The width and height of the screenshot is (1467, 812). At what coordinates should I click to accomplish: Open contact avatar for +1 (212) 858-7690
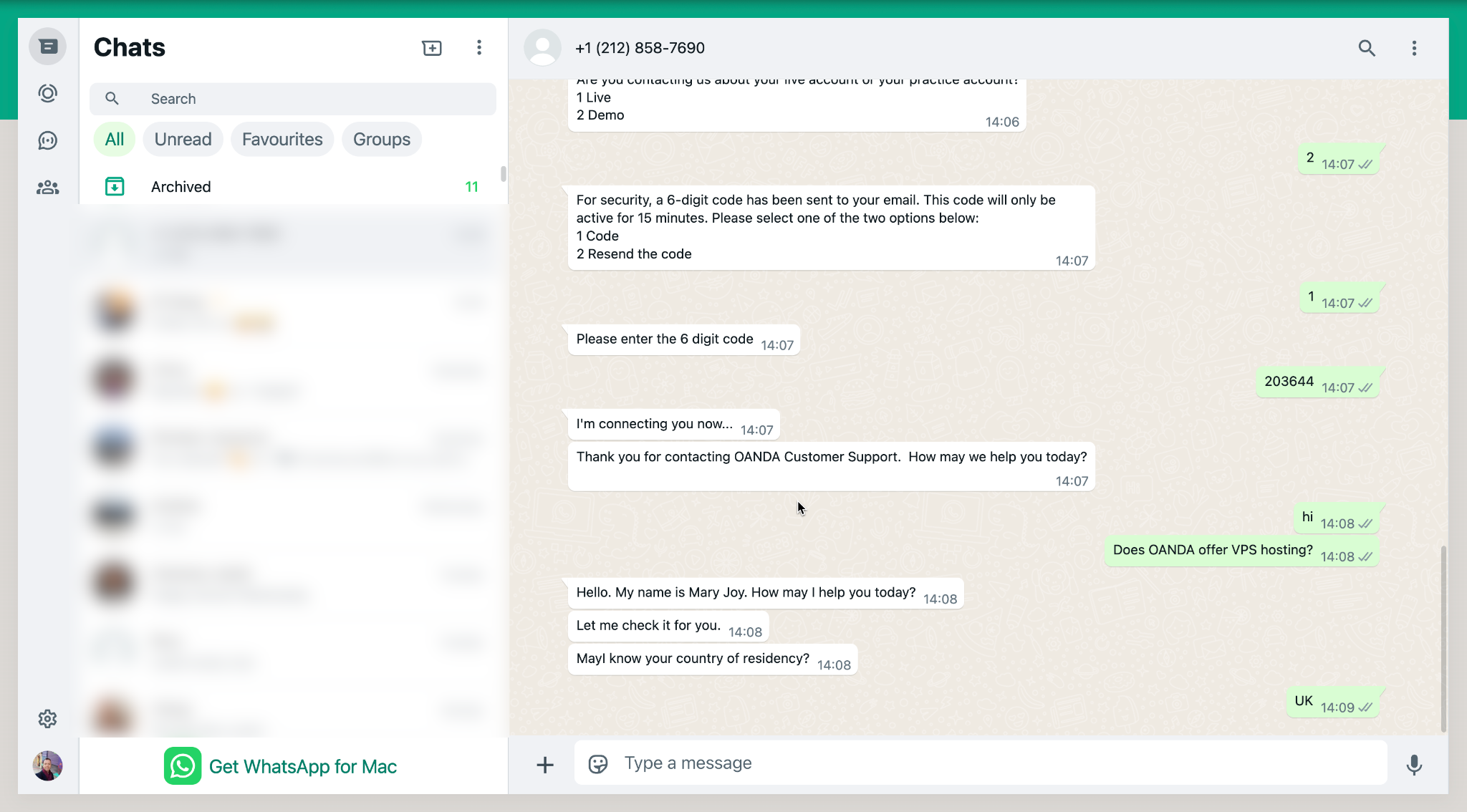(543, 48)
